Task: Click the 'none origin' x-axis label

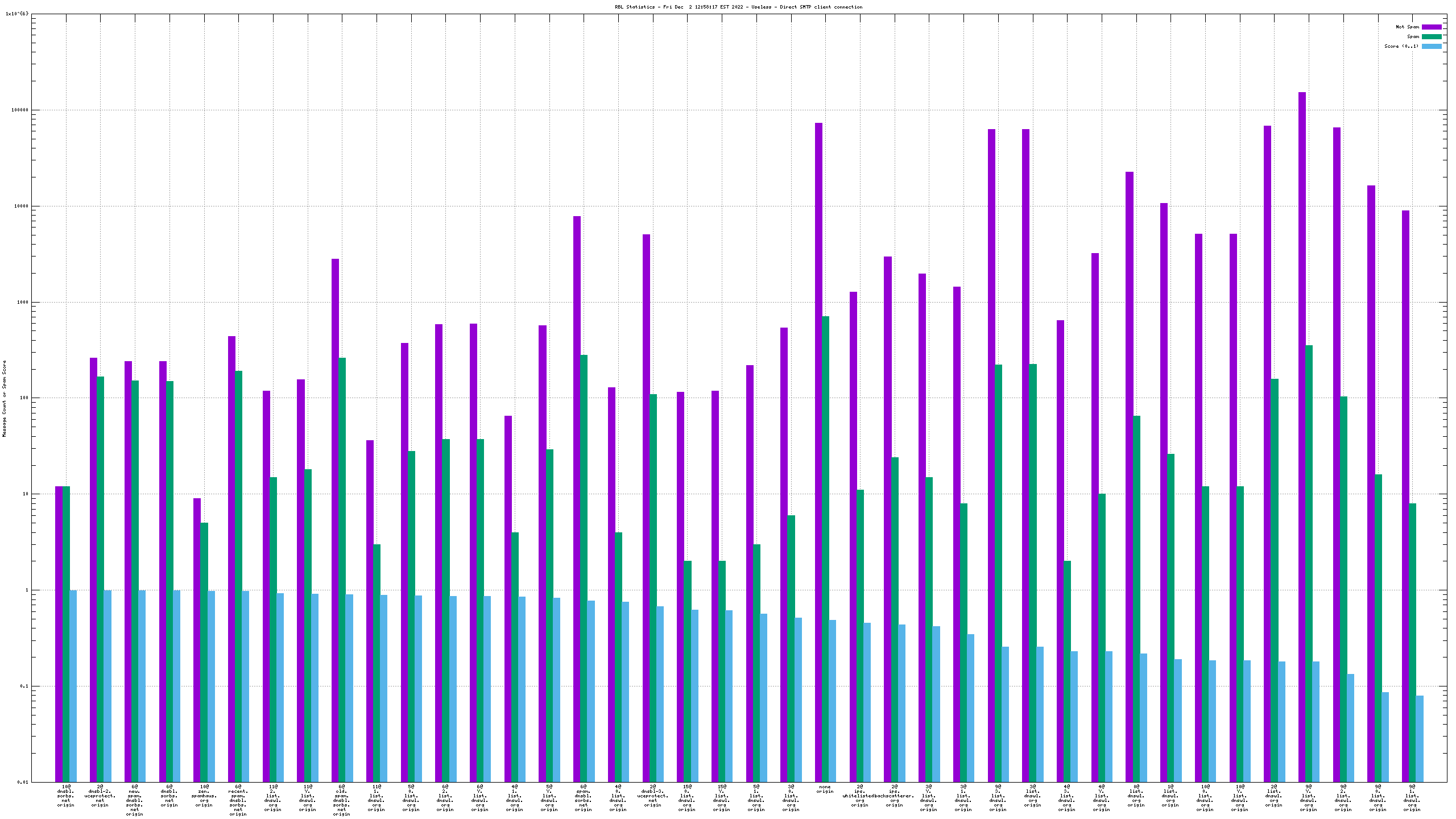Action: (825, 789)
